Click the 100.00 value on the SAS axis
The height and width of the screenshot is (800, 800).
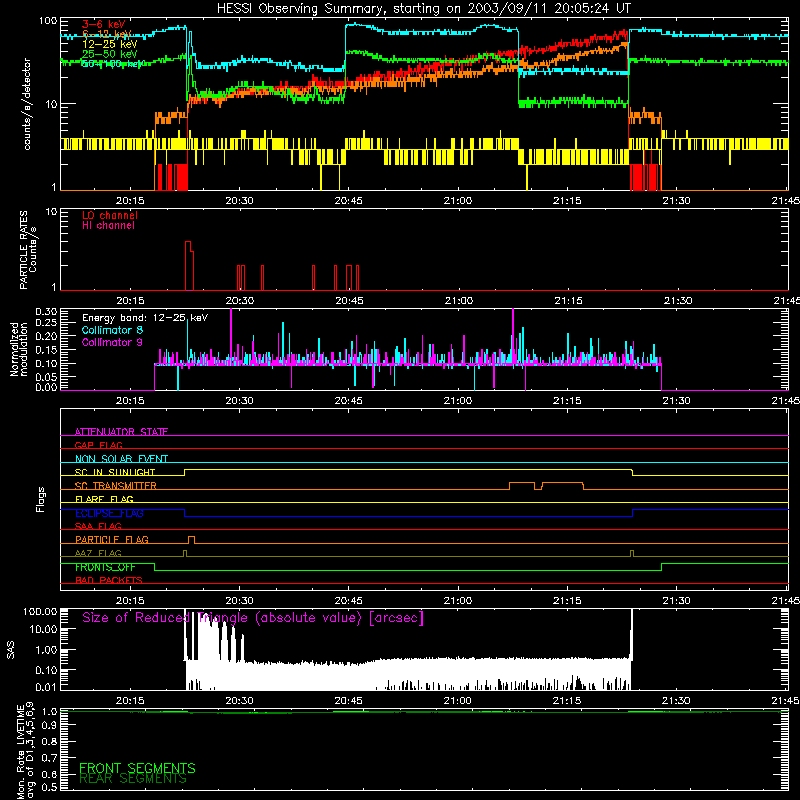pos(40,612)
